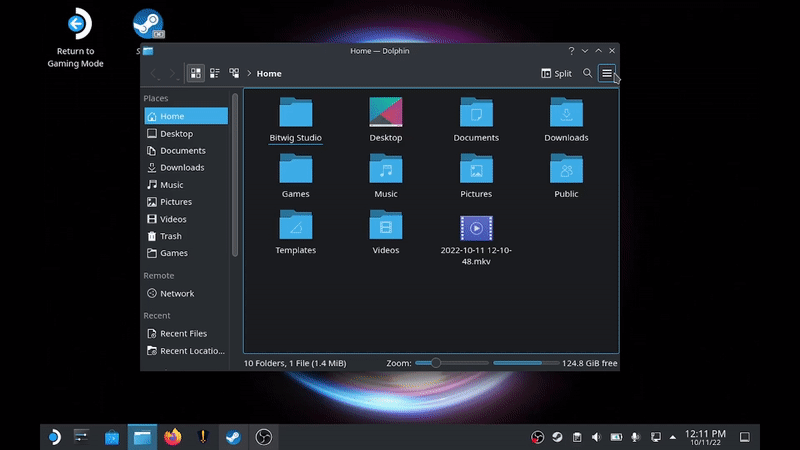Open OBS Studio from the taskbar

(x=263, y=437)
